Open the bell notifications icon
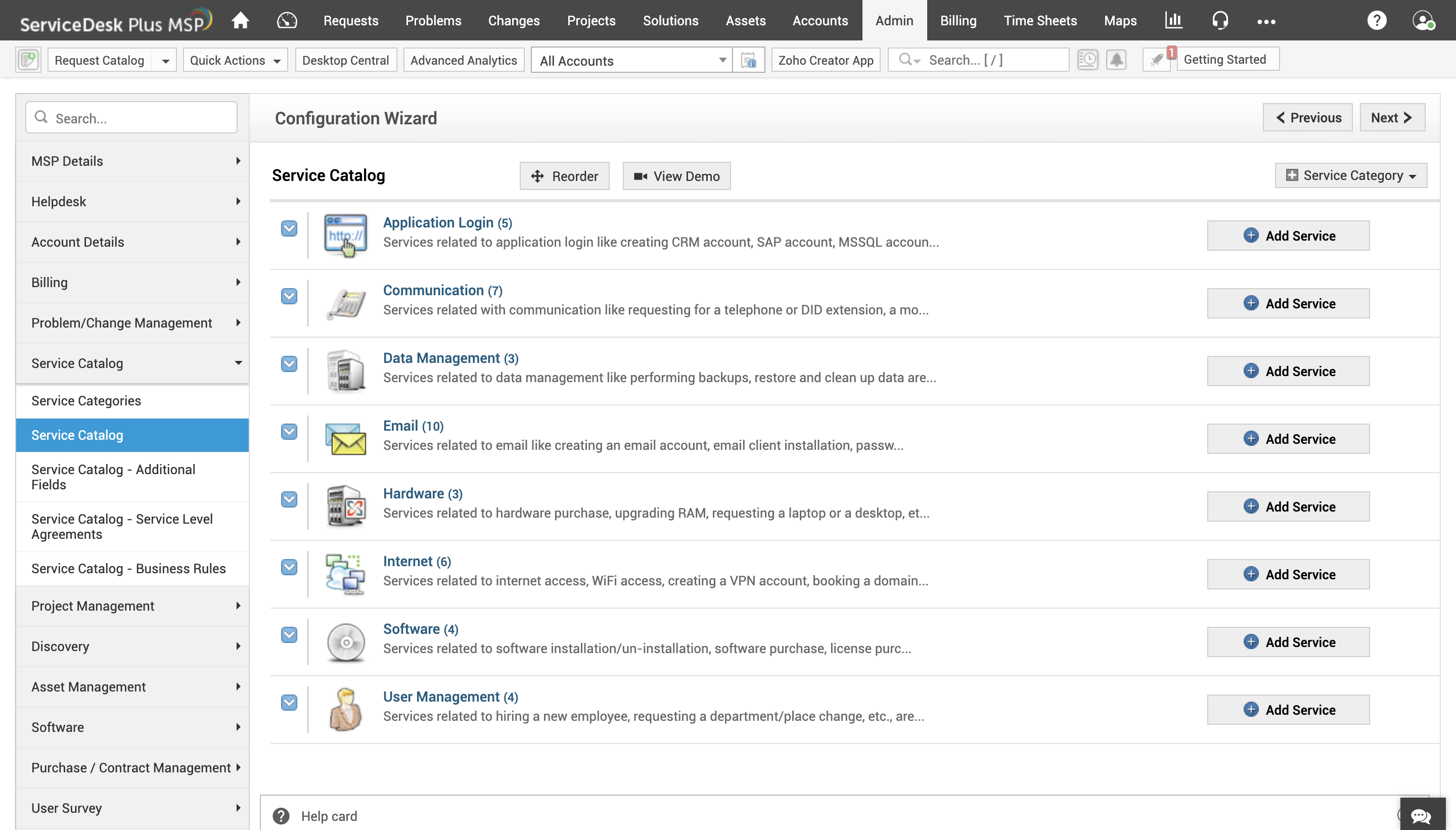Image resolution: width=1456 pixels, height=830 pixels. pos(1116,59)
